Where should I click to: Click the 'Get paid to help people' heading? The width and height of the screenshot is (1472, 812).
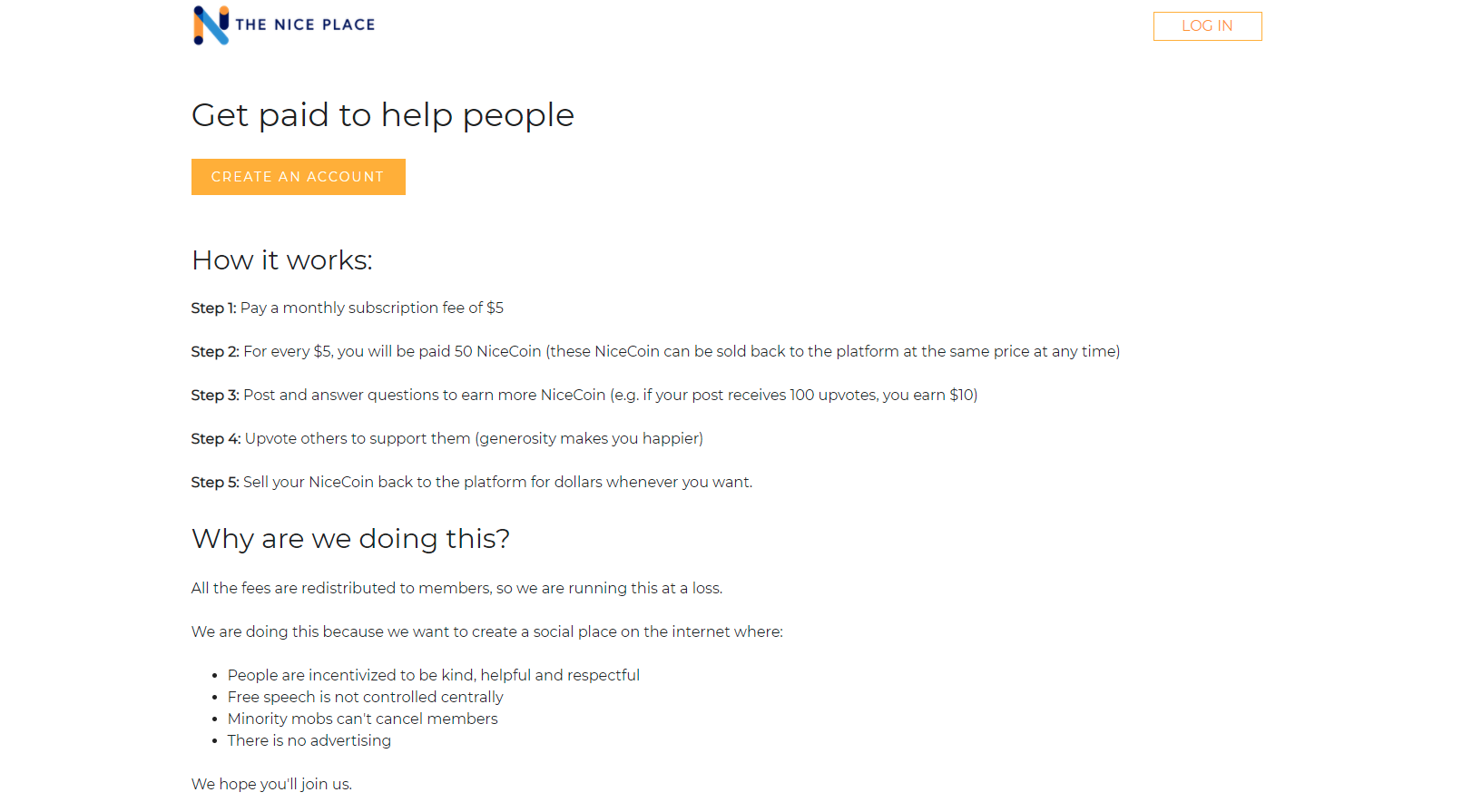coord(382,114)
